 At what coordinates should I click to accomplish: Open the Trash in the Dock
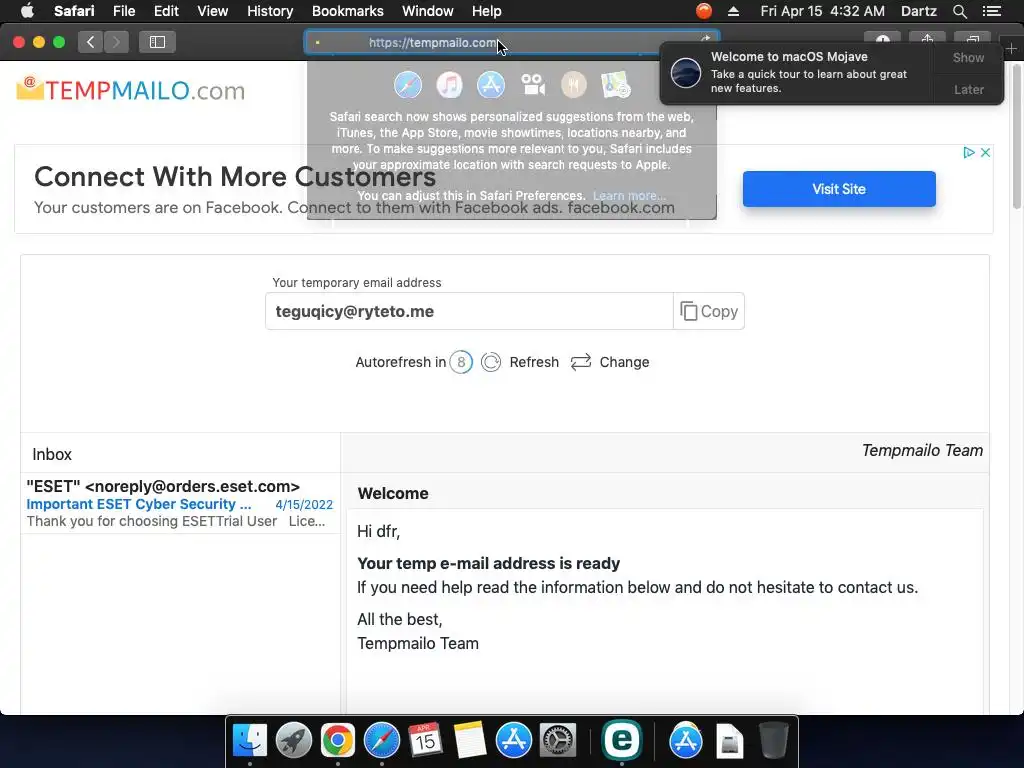click(773, 740)
